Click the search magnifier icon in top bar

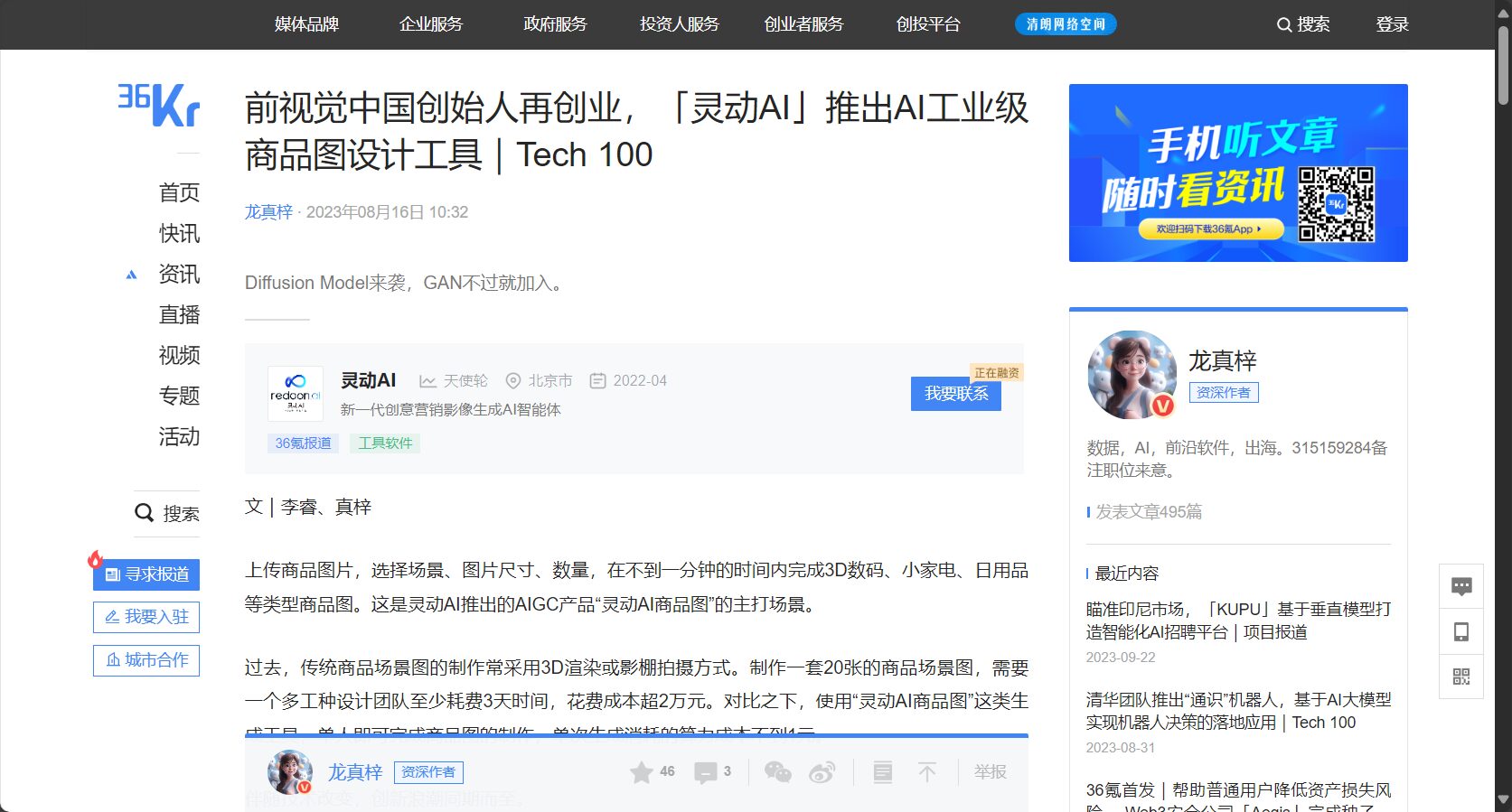(x=1283, y=25)
